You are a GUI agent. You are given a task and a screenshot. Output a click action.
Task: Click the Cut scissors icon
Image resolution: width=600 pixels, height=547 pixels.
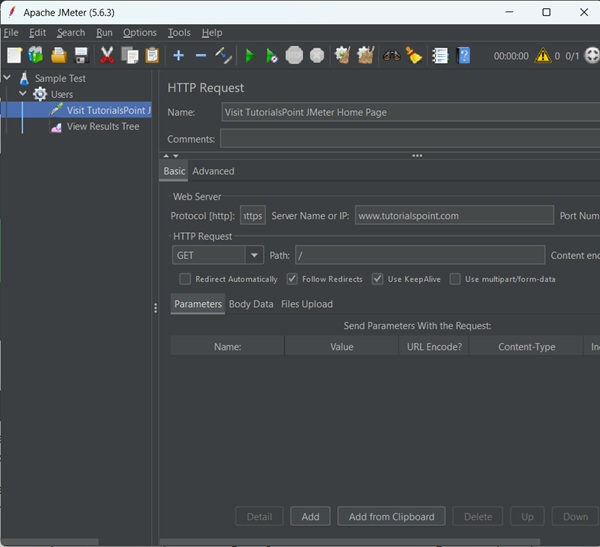(x=107, y=56)
